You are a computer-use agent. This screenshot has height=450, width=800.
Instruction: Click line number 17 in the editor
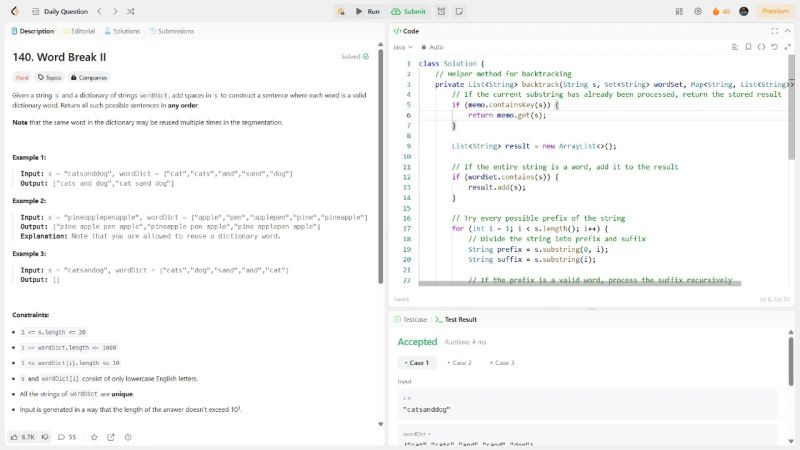[407, 229]
